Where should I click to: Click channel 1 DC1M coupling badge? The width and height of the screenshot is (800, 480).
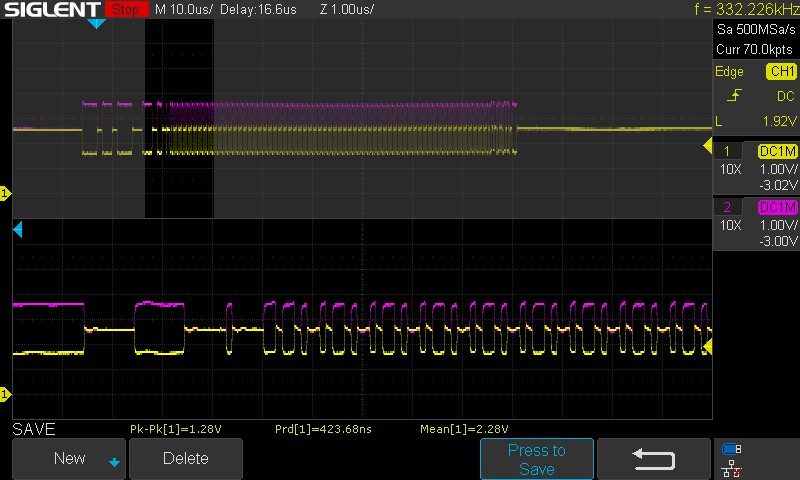(777, 151)
